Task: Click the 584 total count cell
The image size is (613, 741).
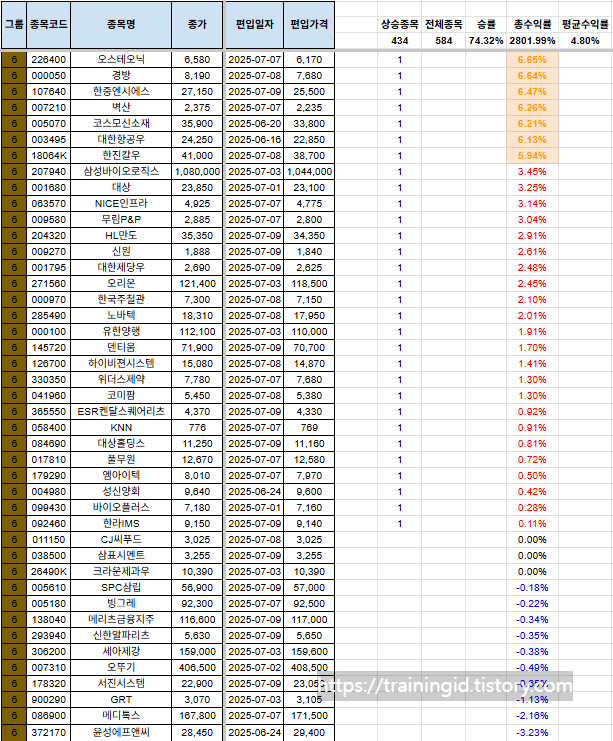Action: 443,41
